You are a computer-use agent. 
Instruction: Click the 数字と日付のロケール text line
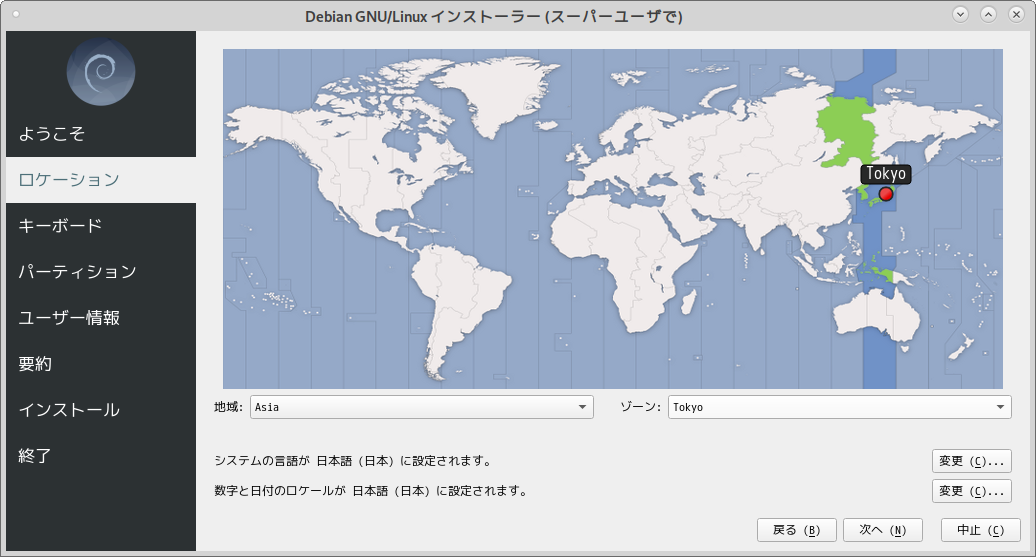(x=372, y=491)
